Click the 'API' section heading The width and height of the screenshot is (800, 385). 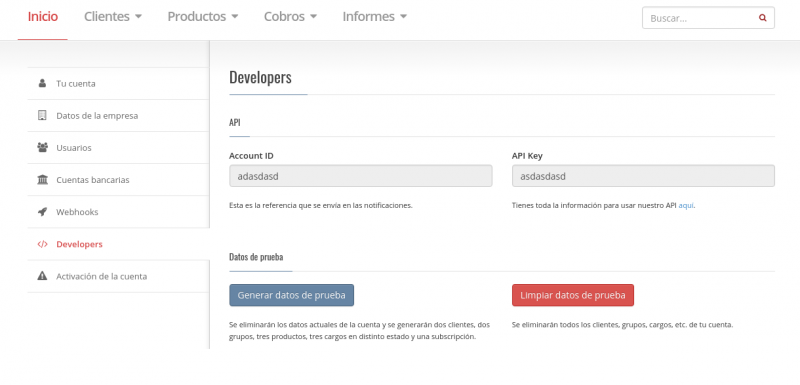[x=235, y=122]
